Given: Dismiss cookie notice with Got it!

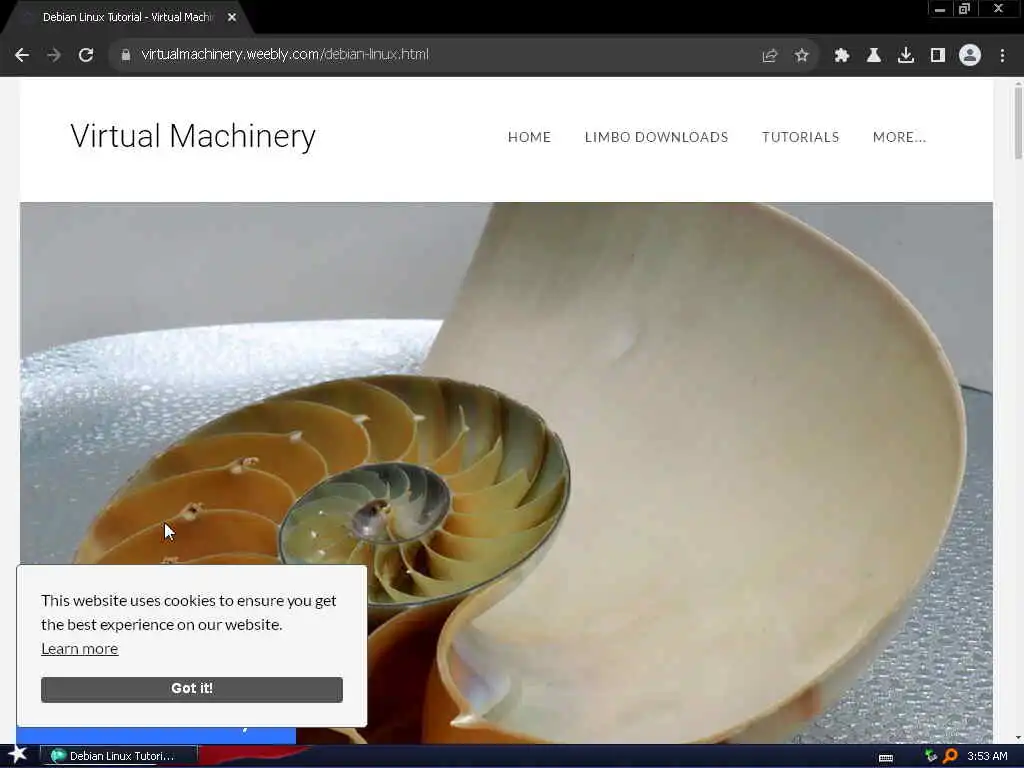Looking at the screenshot, I should click(x=192, y=689).
